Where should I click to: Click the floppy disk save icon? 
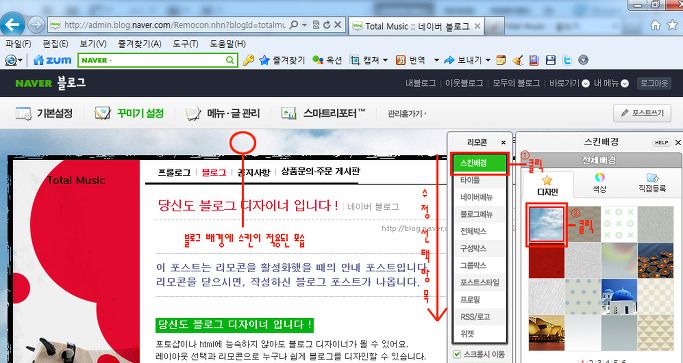pyautogui.click(x=551, y=60)
